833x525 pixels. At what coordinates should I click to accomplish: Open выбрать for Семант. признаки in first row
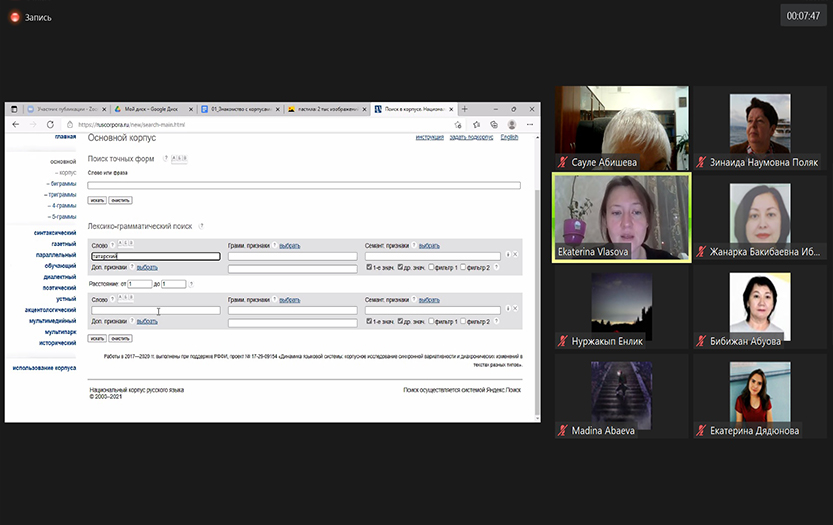(429, 245)
